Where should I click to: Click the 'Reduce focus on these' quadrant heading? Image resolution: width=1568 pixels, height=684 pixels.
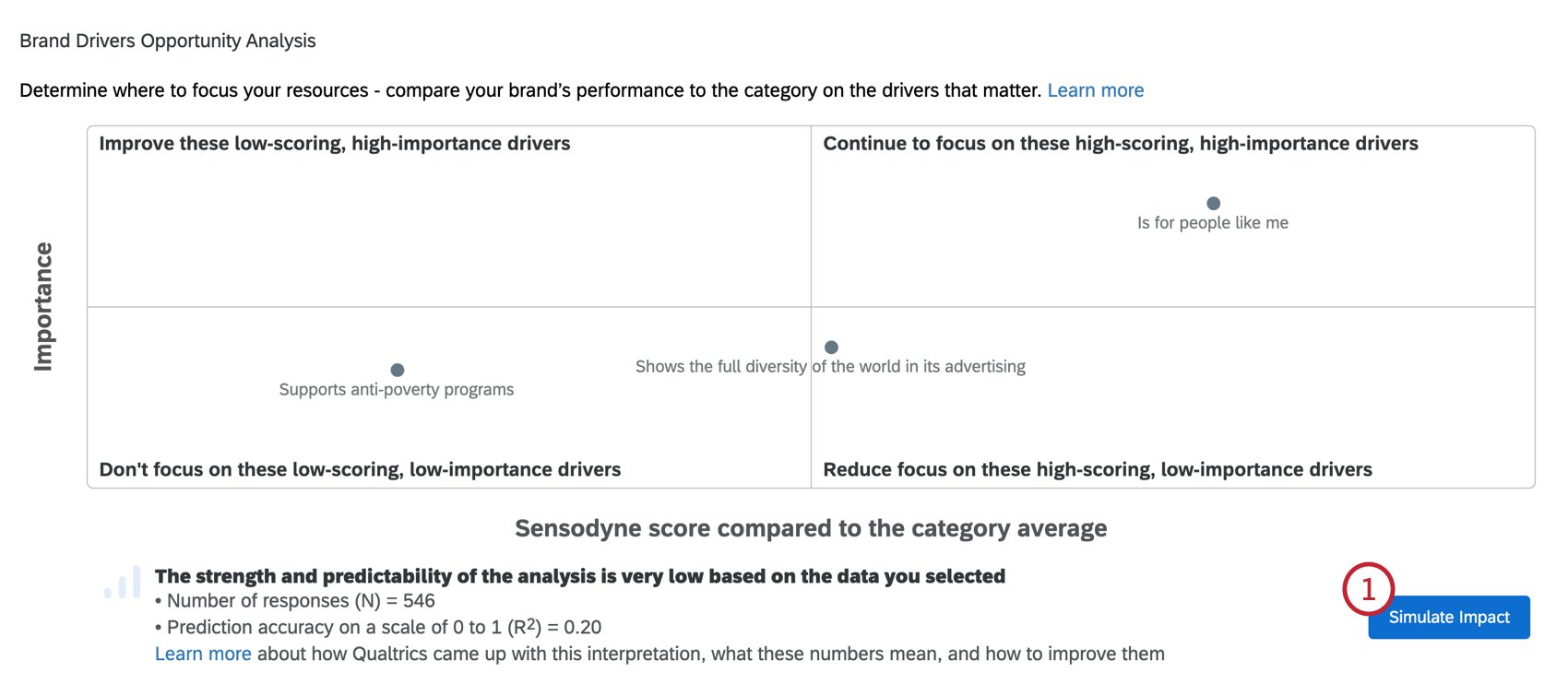[x=1097, y=469]
